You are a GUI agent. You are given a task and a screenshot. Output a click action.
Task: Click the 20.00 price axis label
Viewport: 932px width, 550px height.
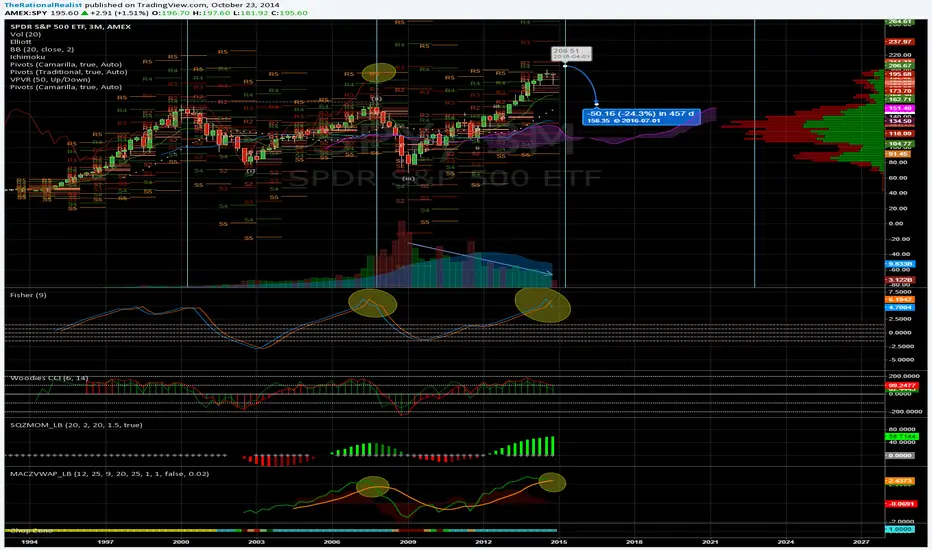coord(898,209)
